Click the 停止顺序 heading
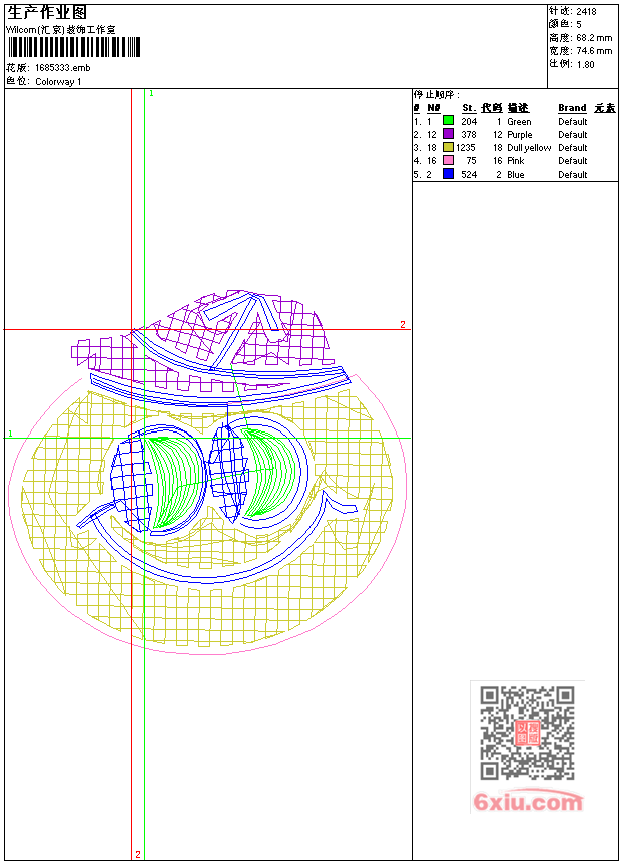The height and width of the screenshot is (861, 620). 437,94
